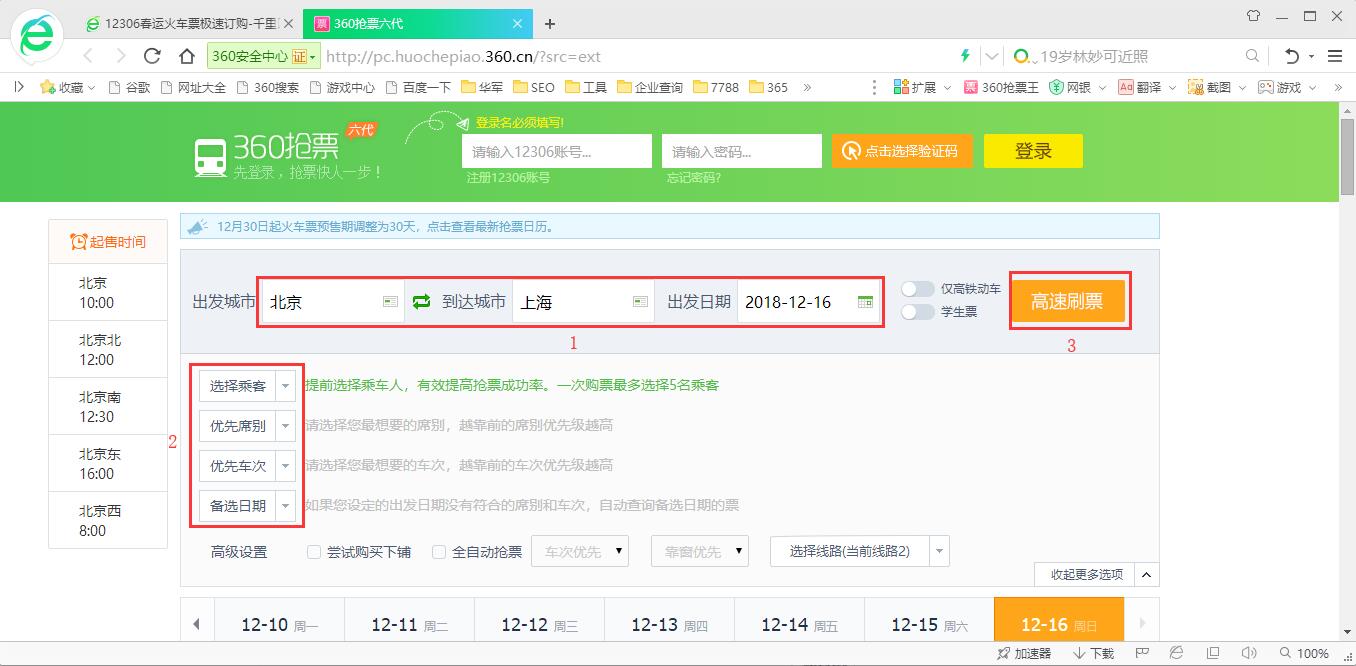
Task: Open the 截图 screenshot tool
Action: pos(1211,87)
